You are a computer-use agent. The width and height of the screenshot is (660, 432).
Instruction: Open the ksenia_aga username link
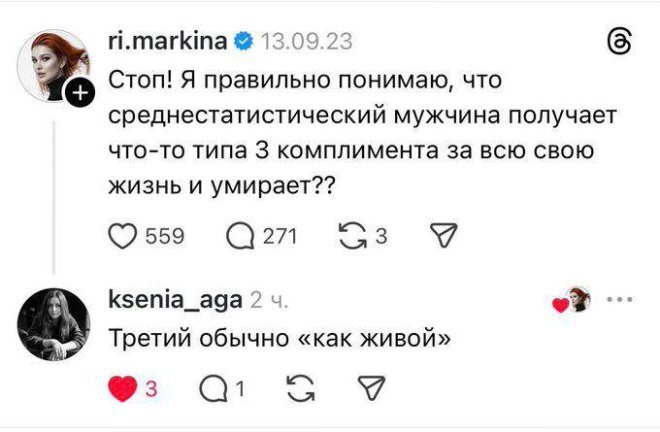point(173,300)
